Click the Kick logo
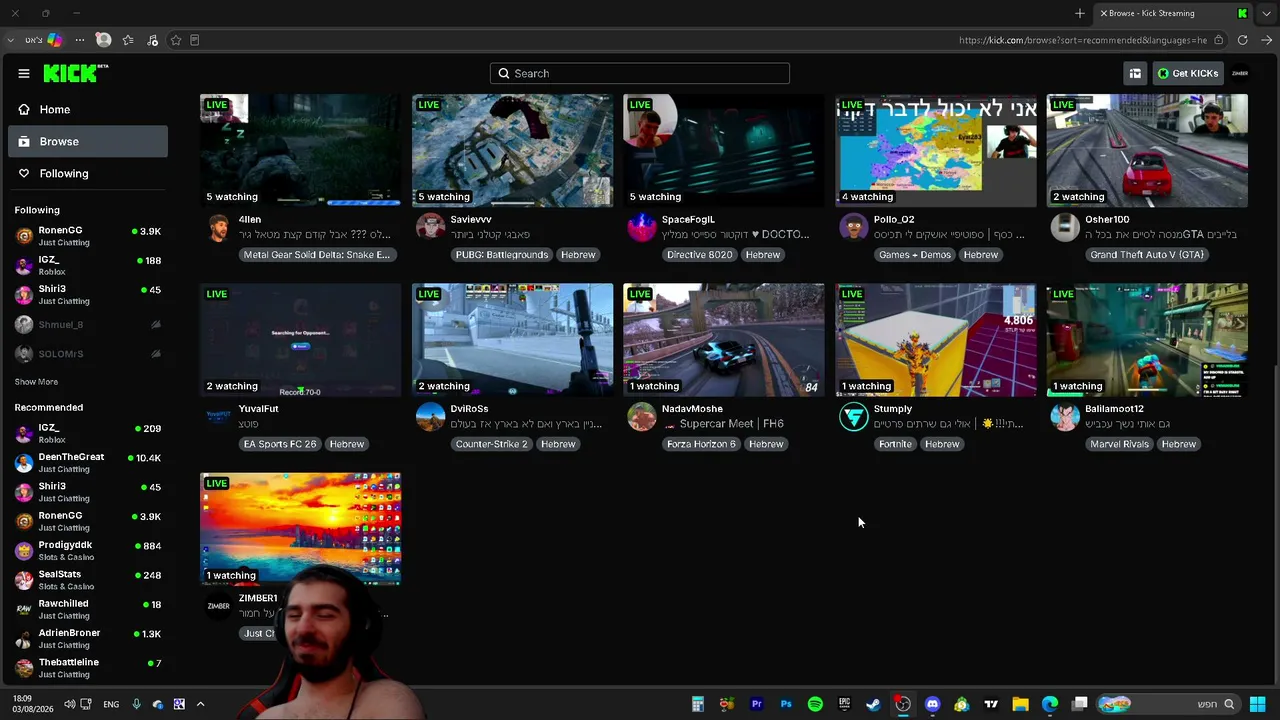Image resolution: width=1280 pixels, height=720 pixels. pos(75,73)
